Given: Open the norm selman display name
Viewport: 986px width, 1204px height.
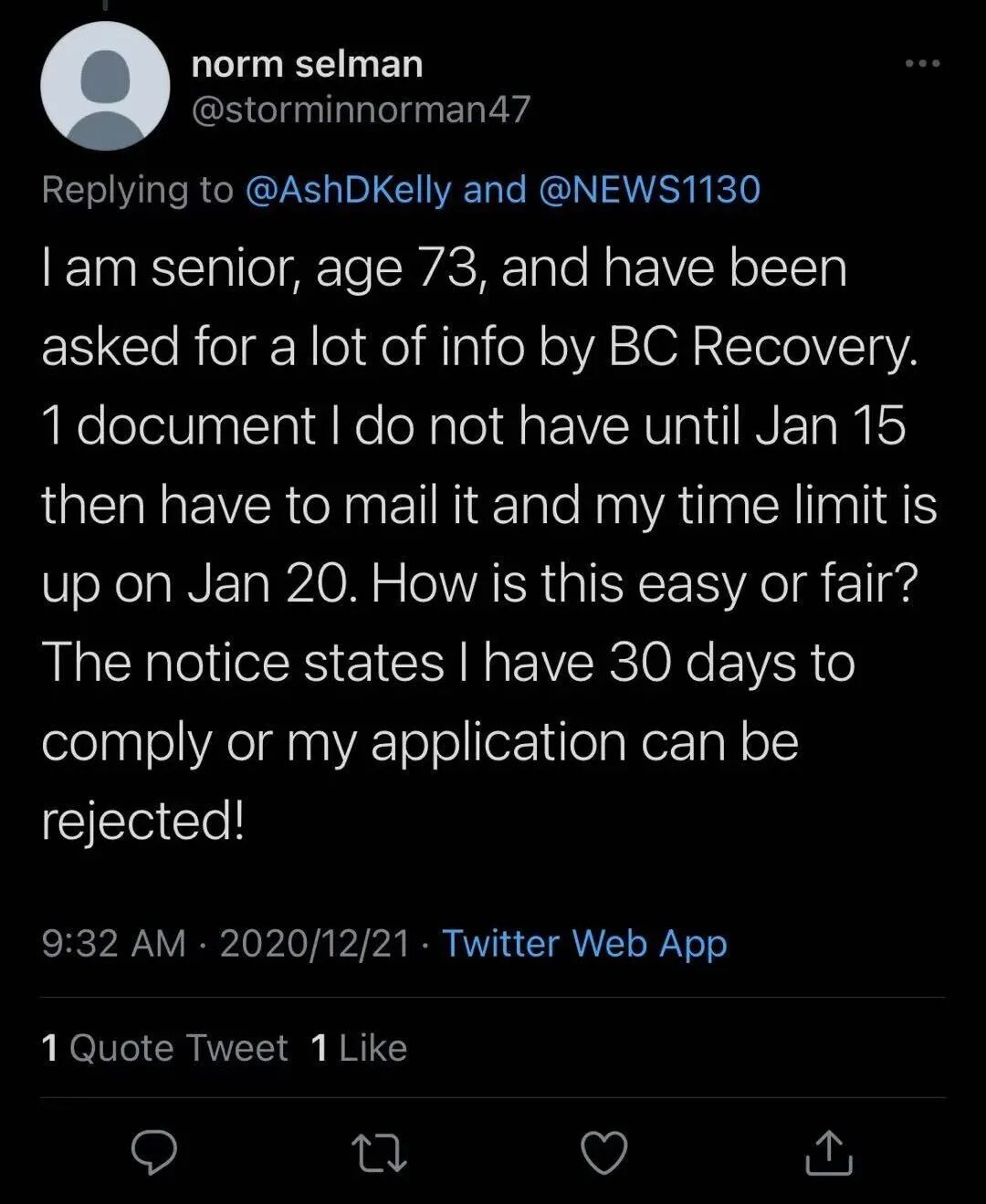Looking at the screenshot, I should (x=307, y=64).
